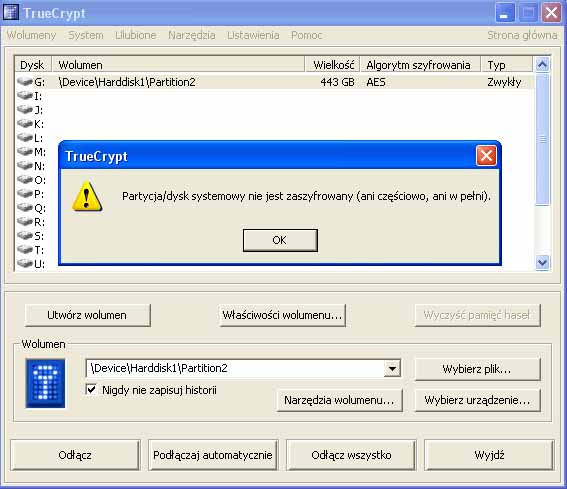The height and width of the screenshot is (489, 567).
Task: Select drive J: icon in list
Action: 25,109
